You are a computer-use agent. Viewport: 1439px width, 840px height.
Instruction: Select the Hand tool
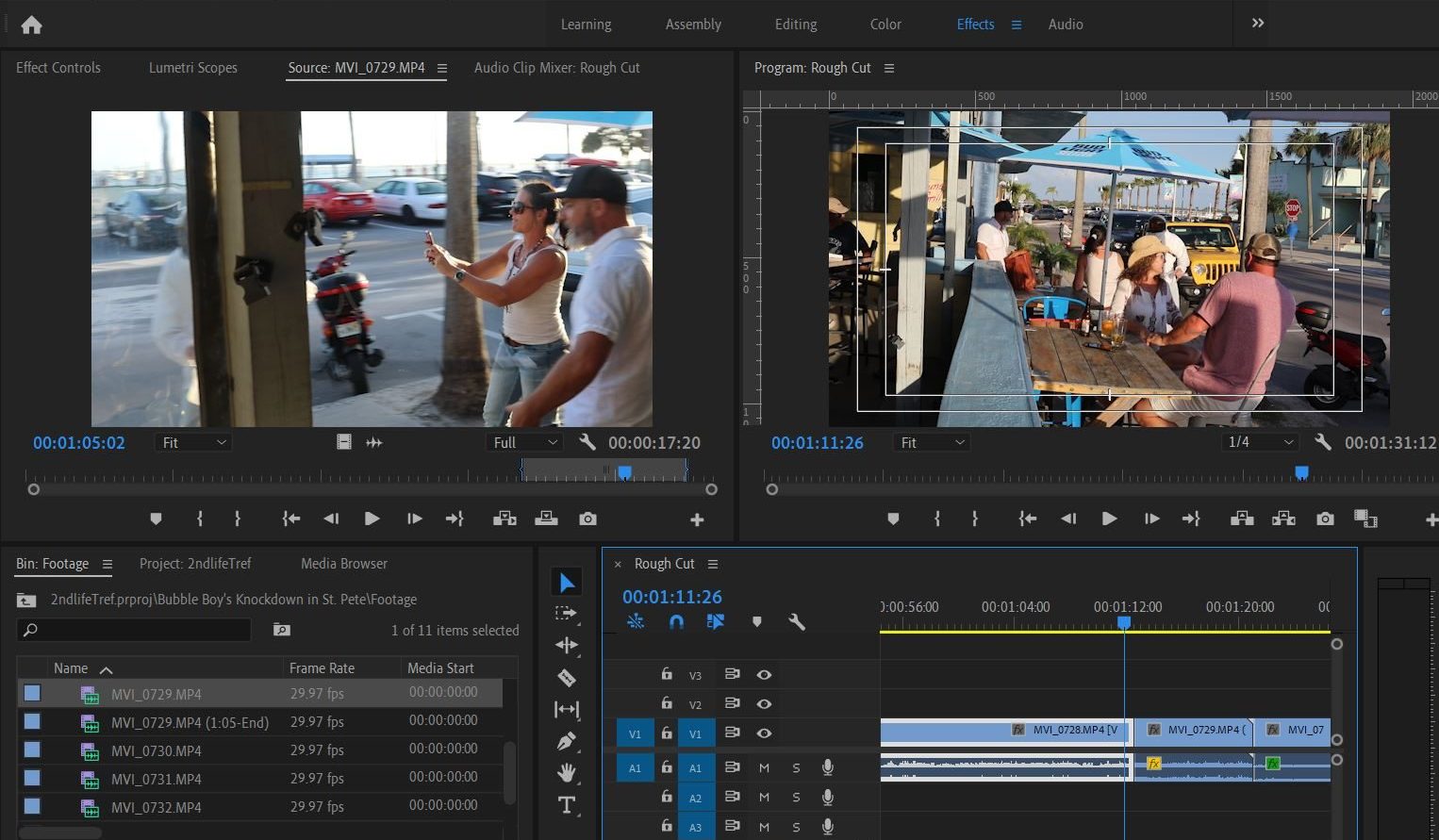coord(567,773)
